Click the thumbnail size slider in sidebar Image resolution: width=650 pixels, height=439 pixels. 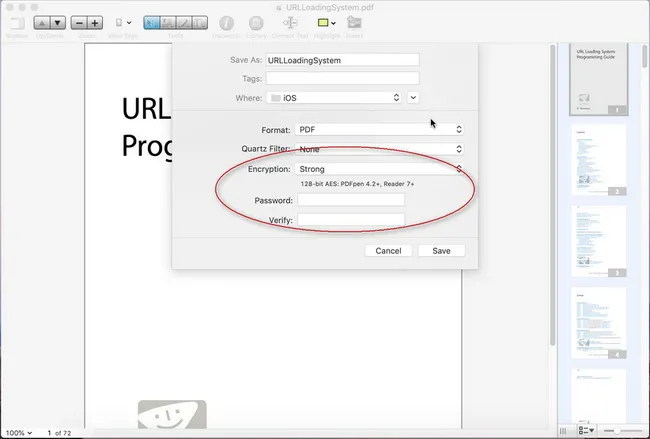(619, 431)
